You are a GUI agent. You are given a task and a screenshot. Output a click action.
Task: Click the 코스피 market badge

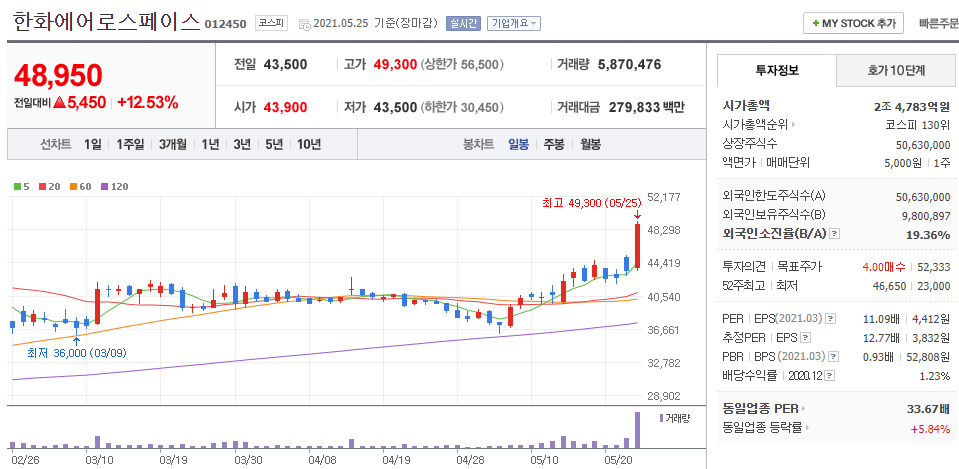tap(270, 23)
